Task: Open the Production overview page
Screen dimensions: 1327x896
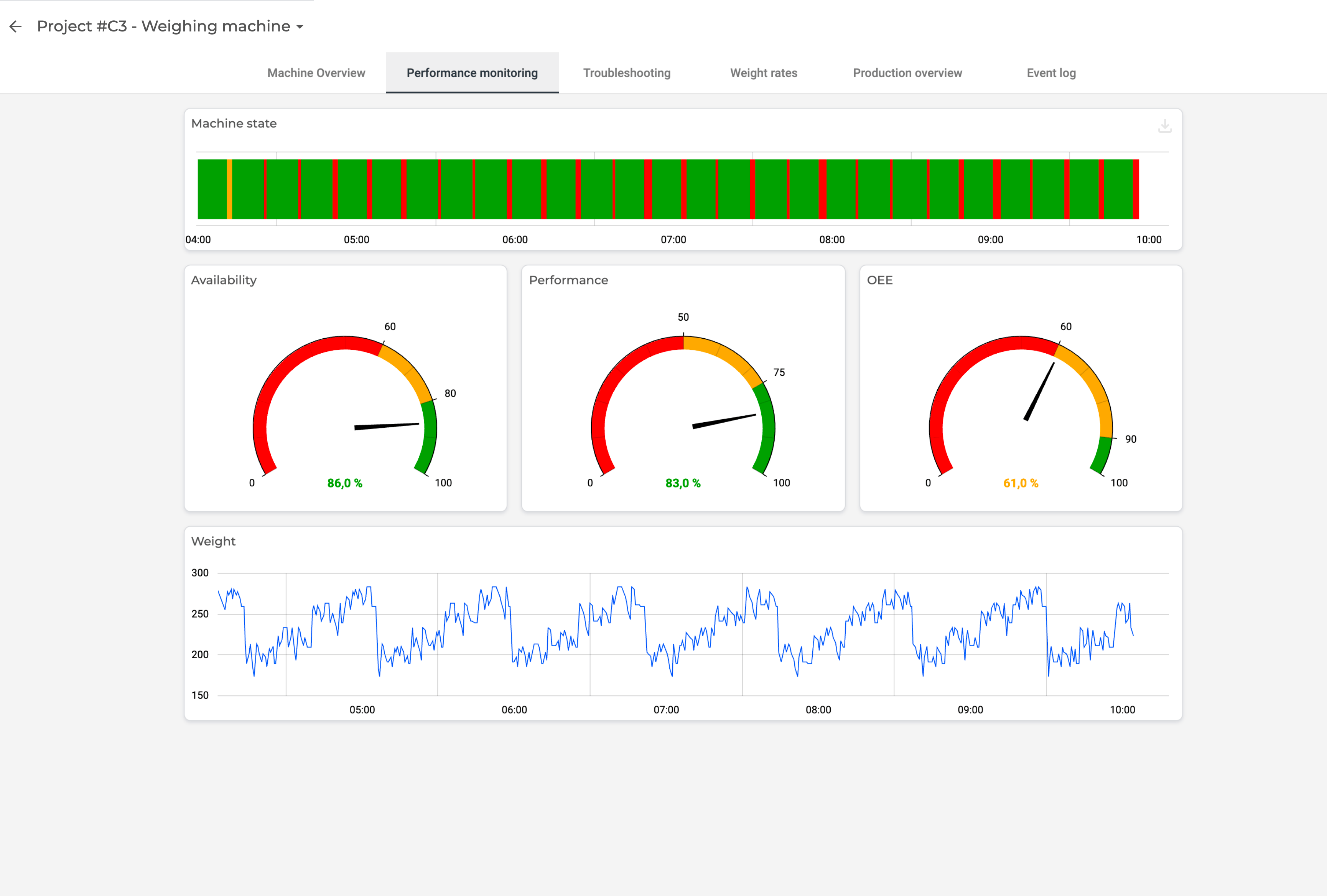Action: click(907, 72)
